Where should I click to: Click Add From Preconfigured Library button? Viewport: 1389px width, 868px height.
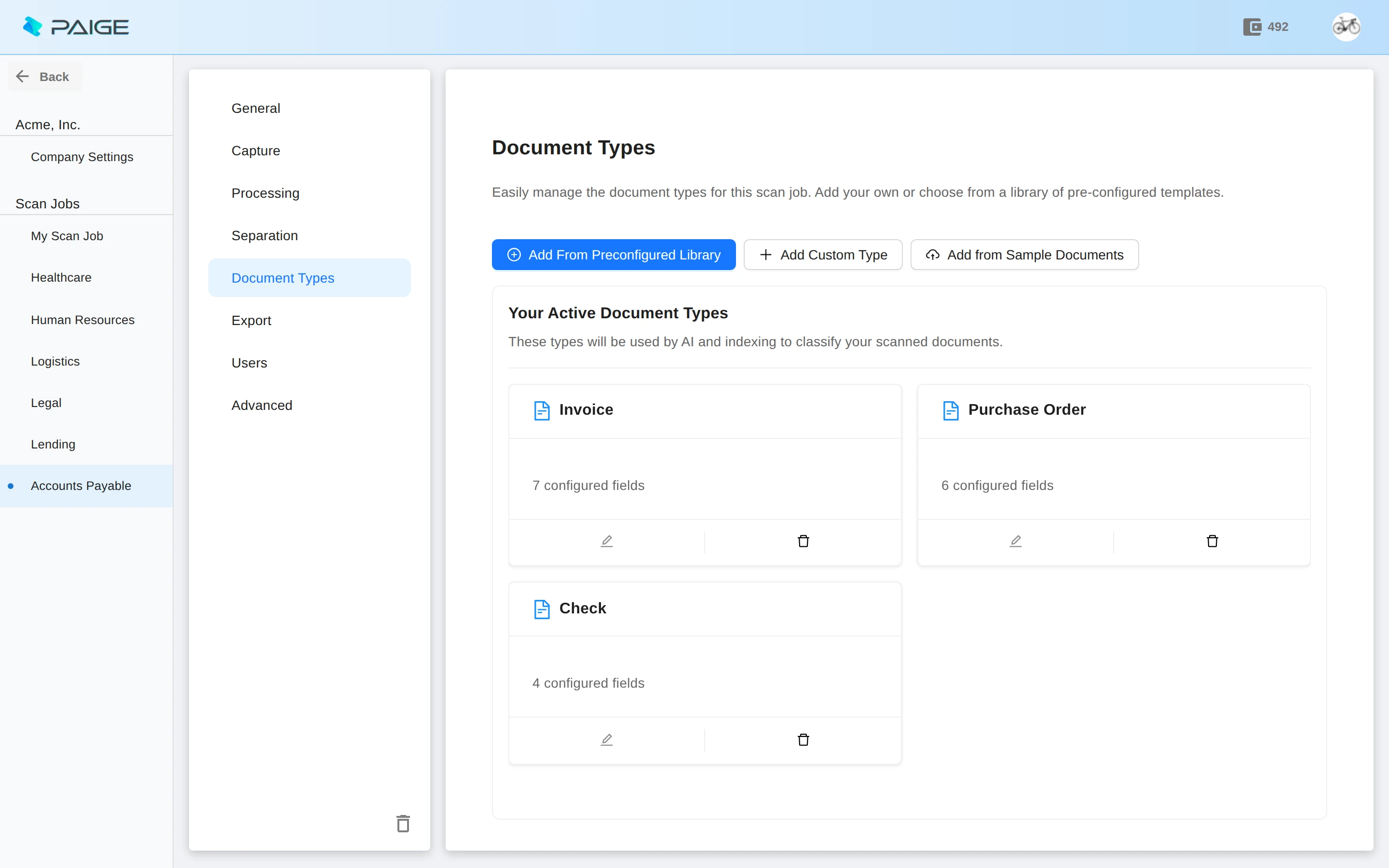[x=613, y=255]
